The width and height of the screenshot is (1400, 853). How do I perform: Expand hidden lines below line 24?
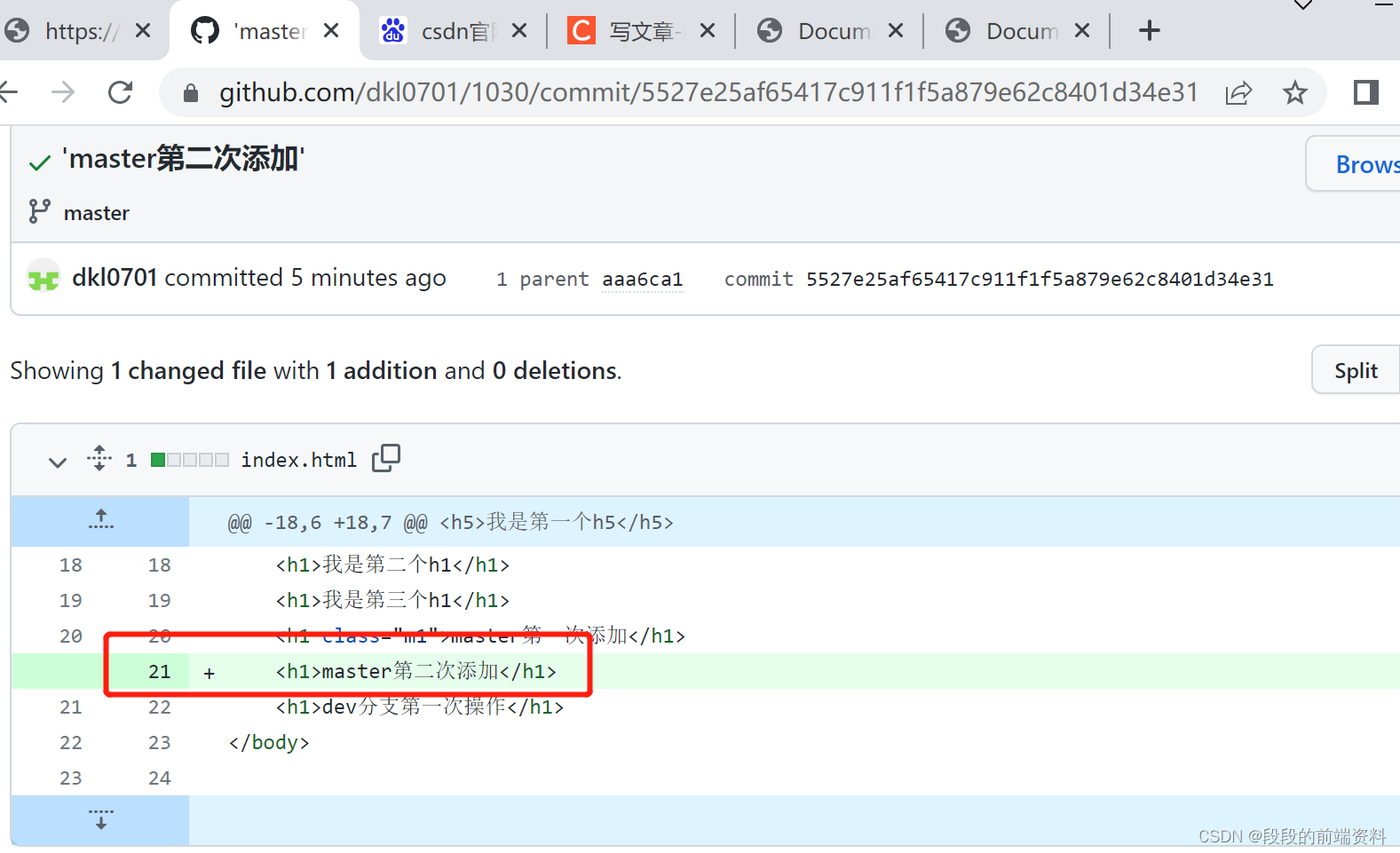[x=101, y=819]
